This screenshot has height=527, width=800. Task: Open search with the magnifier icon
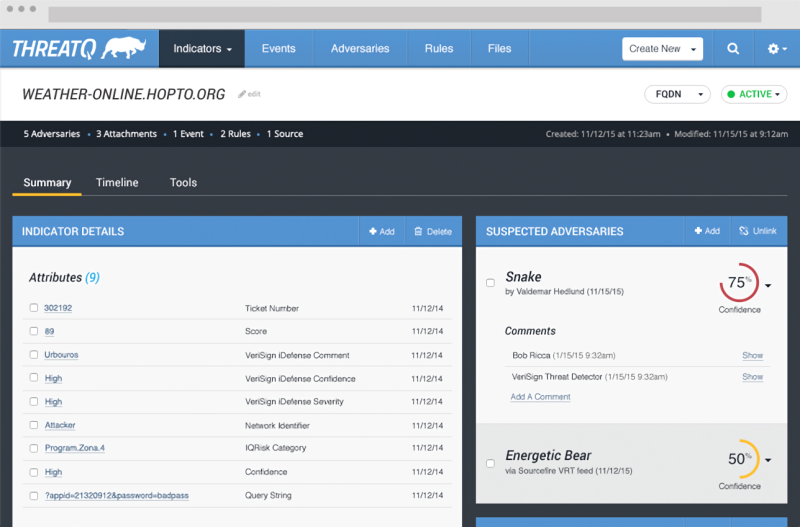click(733, 48)
